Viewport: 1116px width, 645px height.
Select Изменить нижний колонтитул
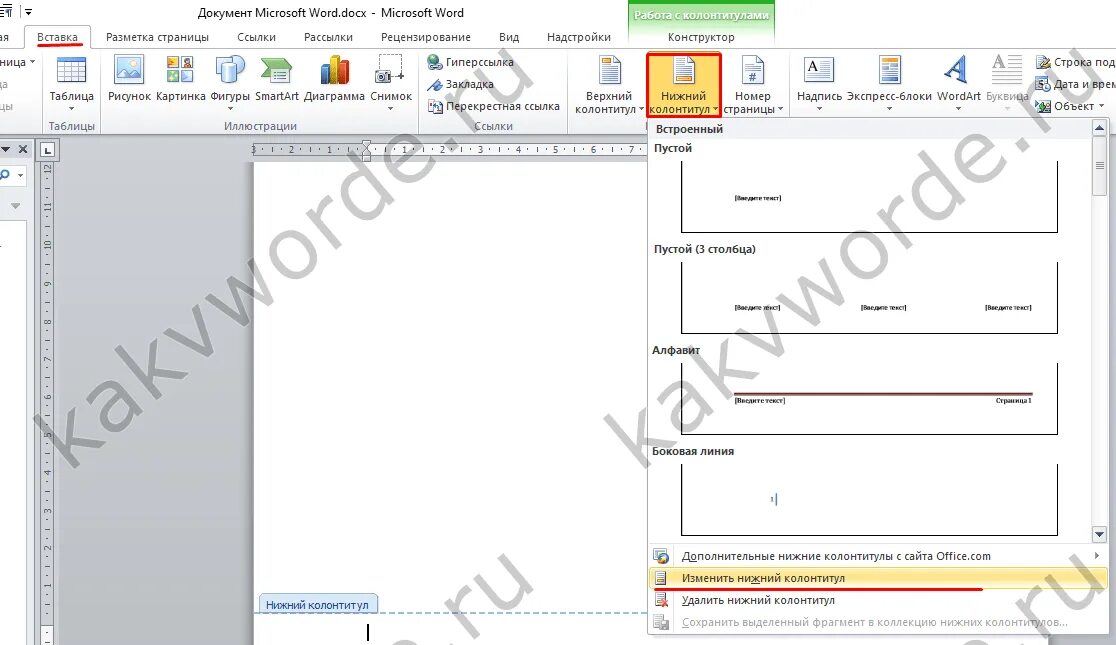click(878, 578)
